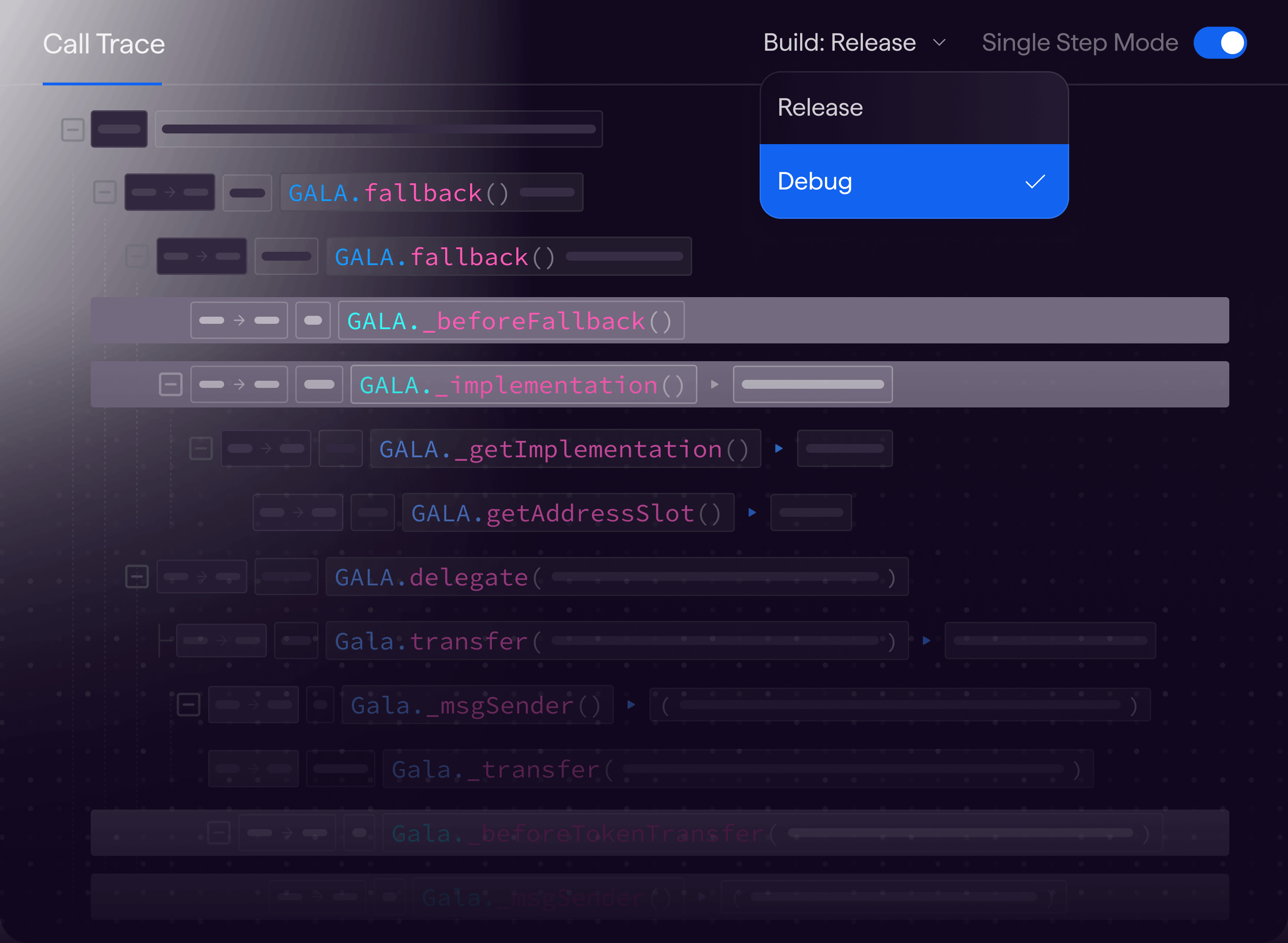
Task: Open the Build: Release dropdown
Action: coord(854,43)
